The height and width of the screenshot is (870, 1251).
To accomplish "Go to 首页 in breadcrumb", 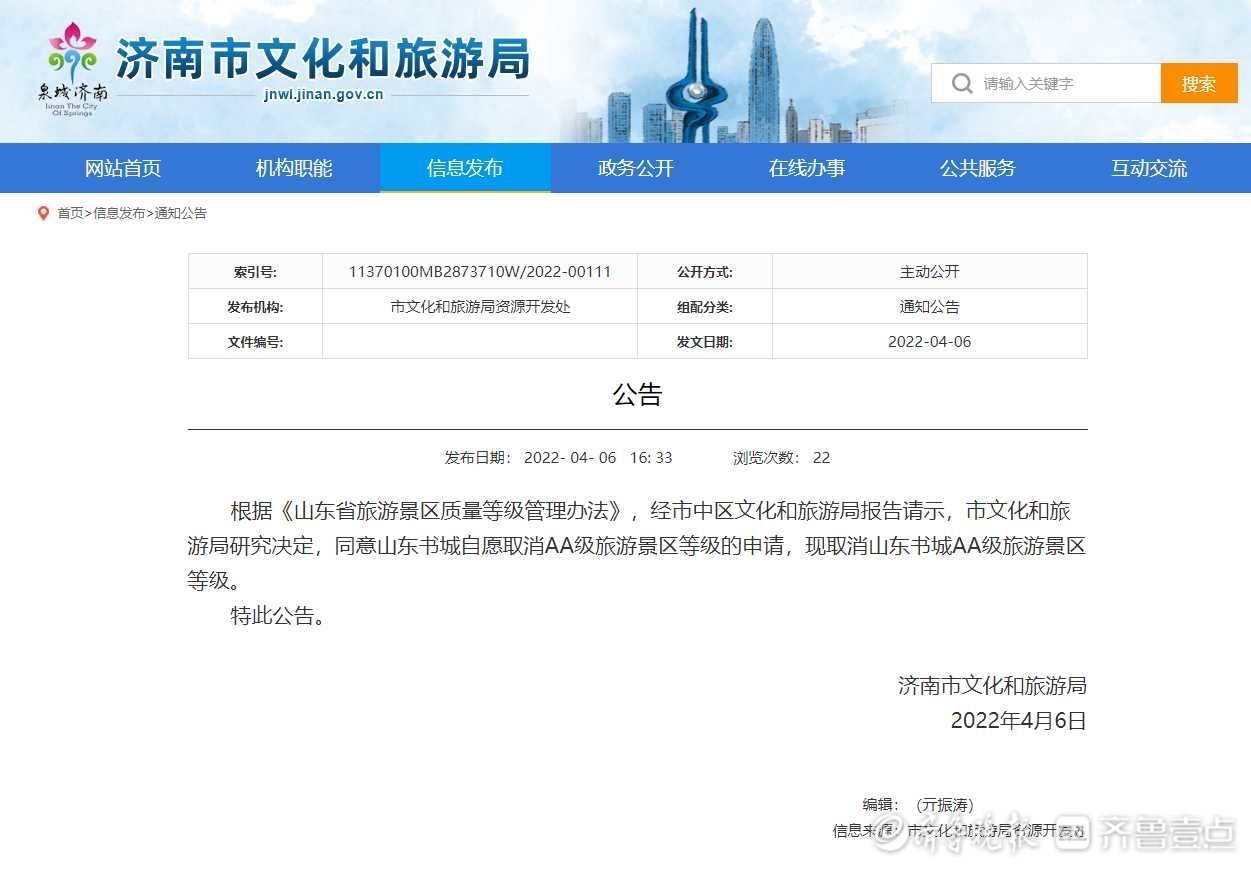I will (x=70, y=213).
